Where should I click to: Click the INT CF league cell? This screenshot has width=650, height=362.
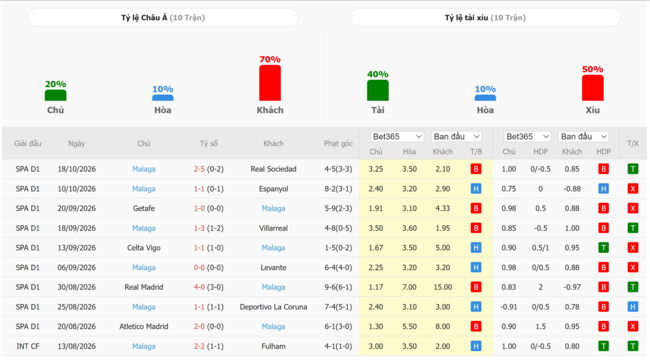tap(28, 346)
